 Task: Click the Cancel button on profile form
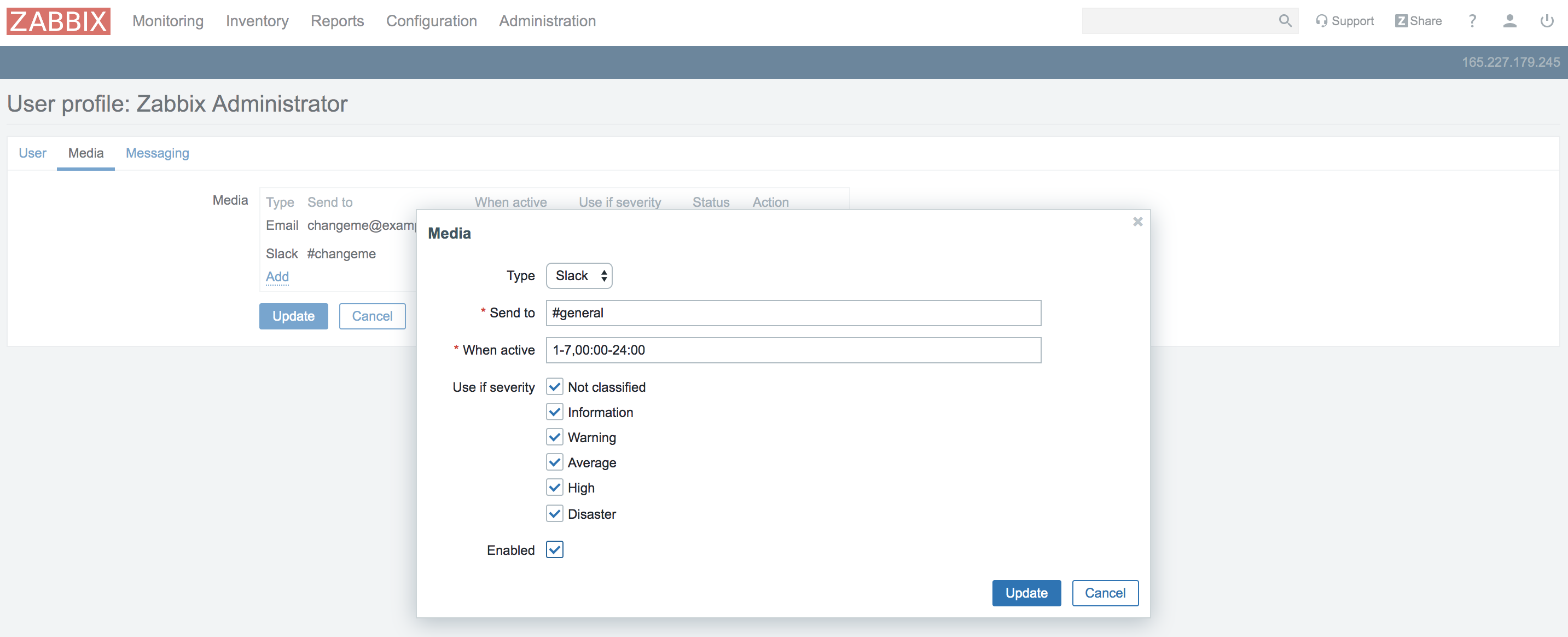(x=372, y=316)
